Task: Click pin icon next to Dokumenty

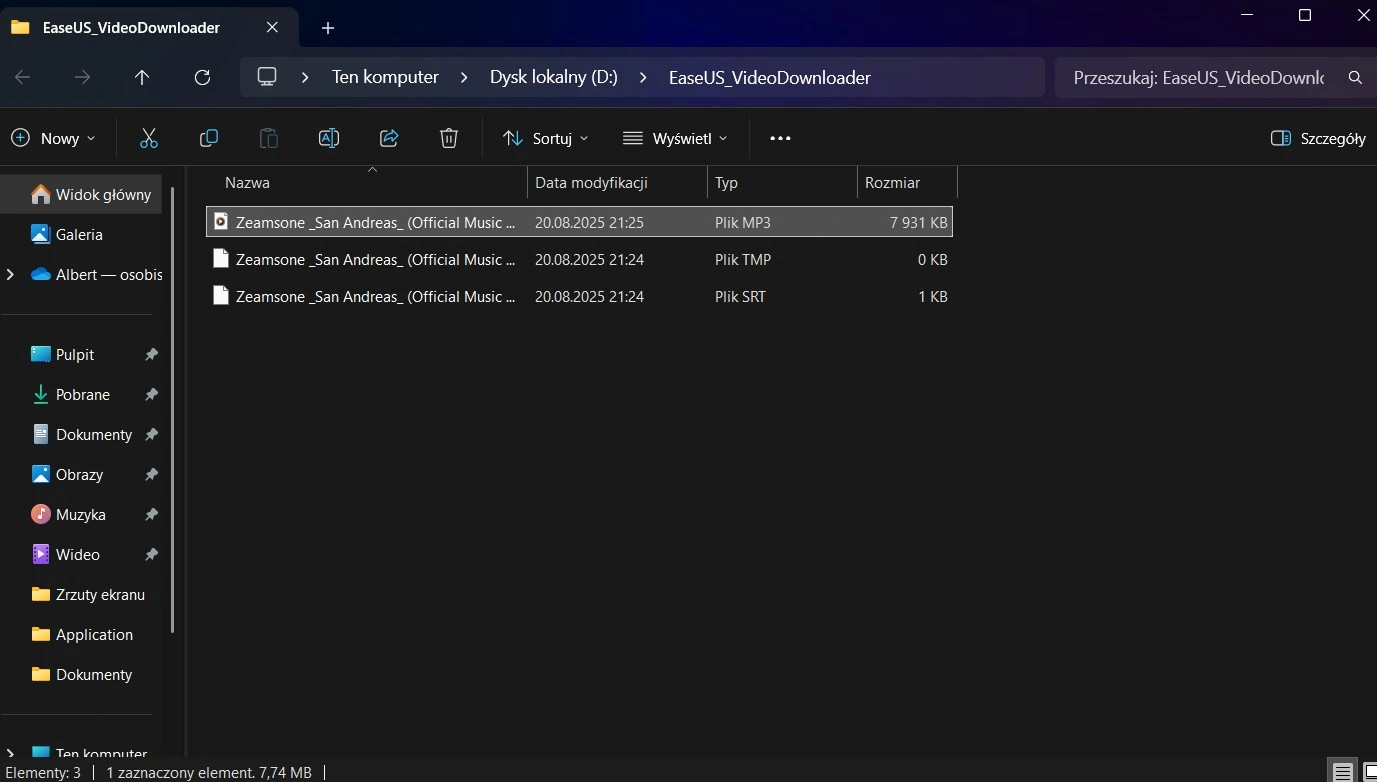Action: click(x=151, y=435)
